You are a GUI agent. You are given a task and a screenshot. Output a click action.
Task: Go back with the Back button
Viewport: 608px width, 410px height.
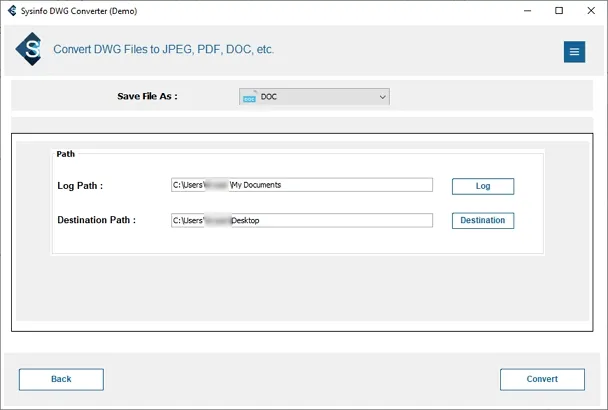click(x=61, y=379)
